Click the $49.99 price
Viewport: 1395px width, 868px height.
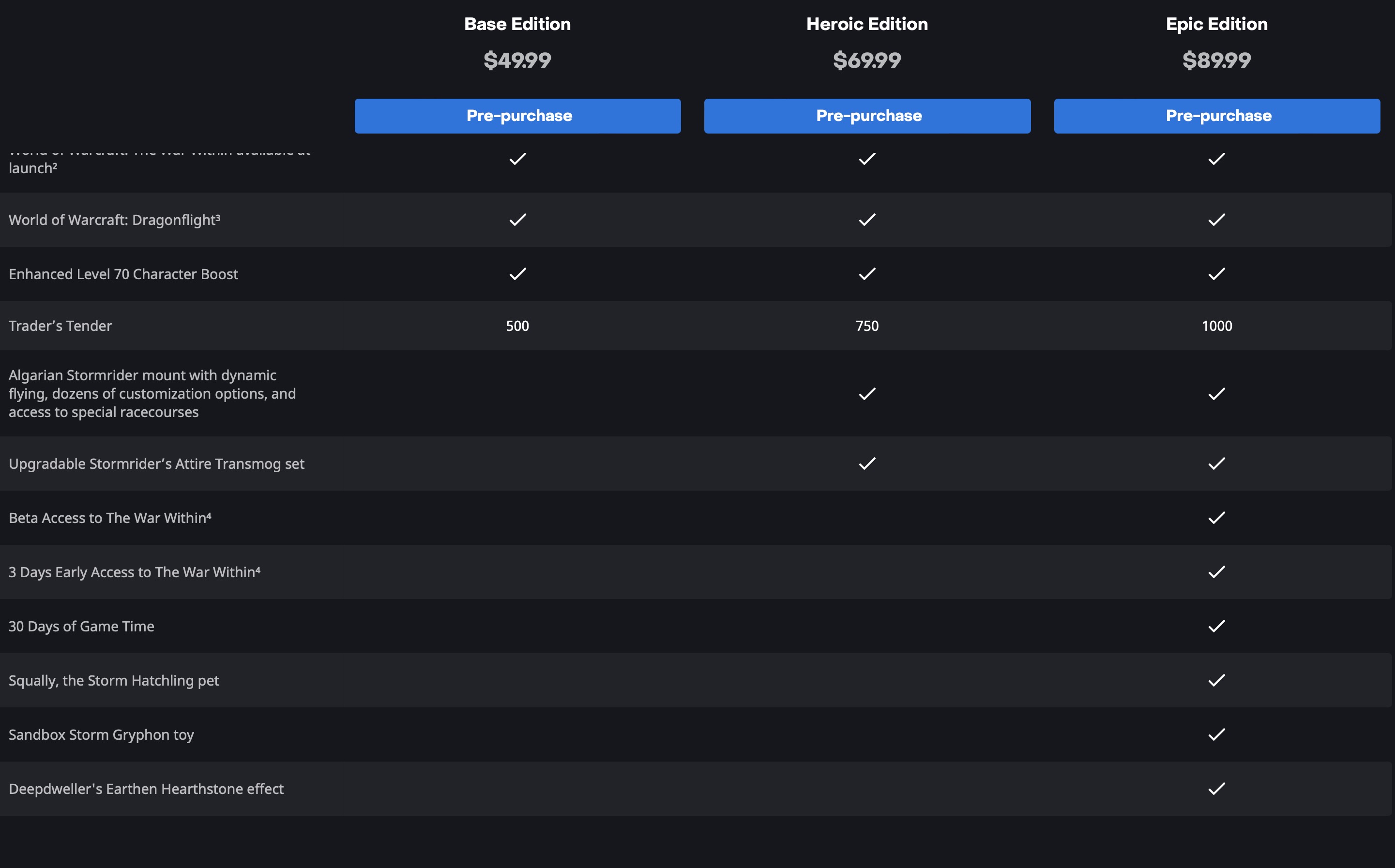pos(517,60)
